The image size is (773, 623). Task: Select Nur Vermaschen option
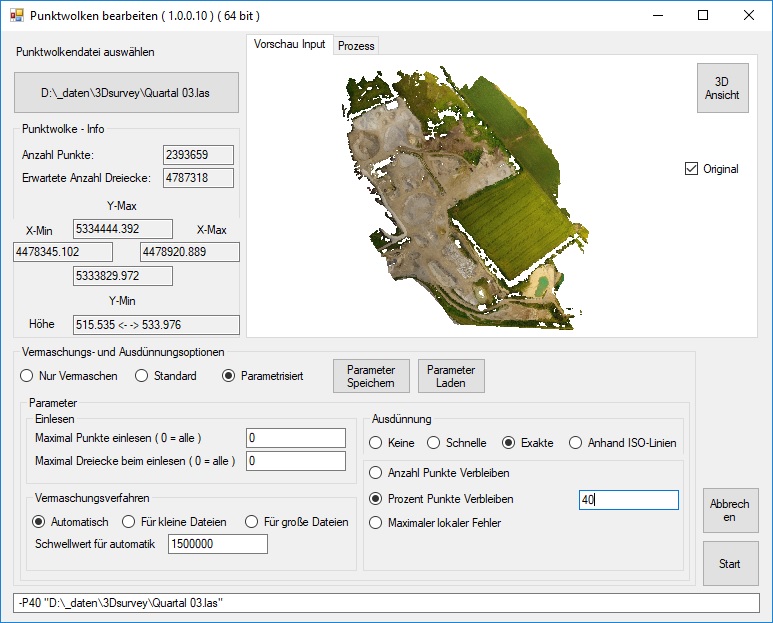[x=27, y=376]
